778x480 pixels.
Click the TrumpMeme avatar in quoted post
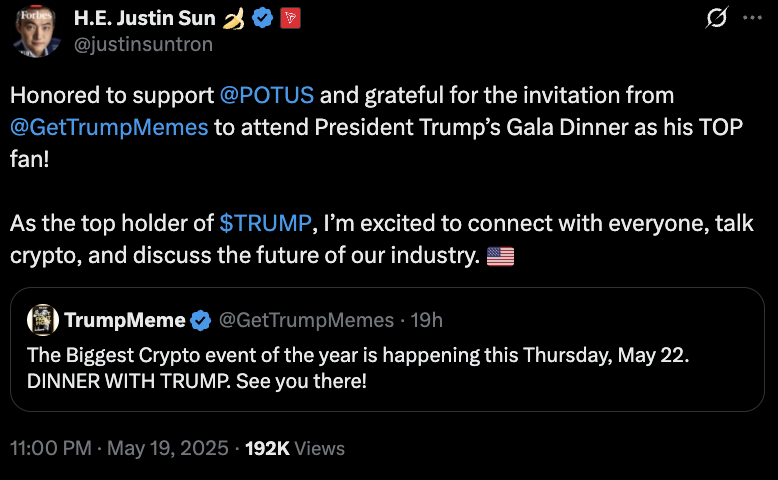tap(41, 320)
